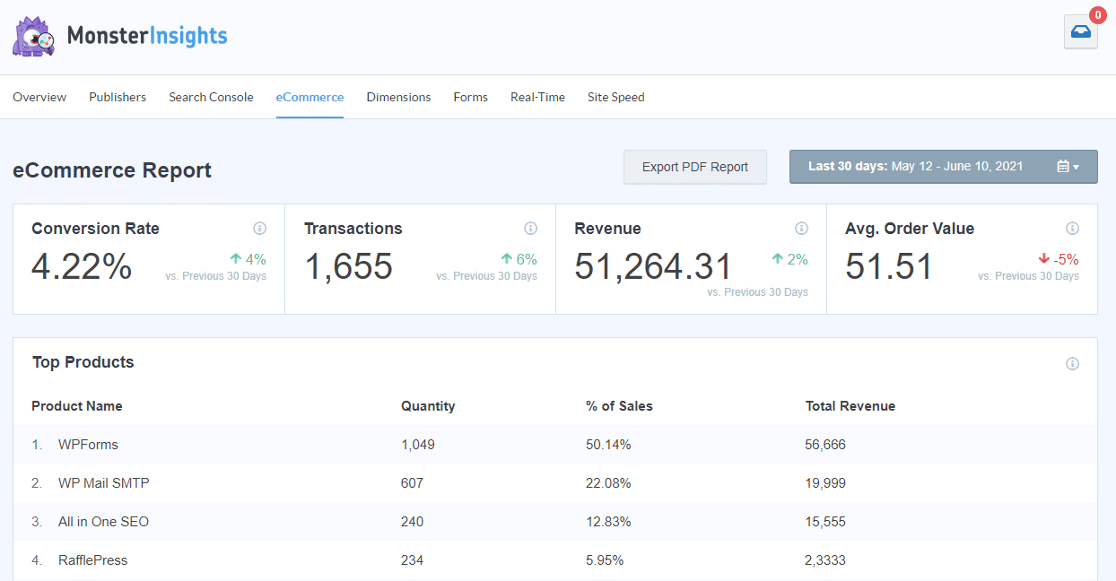Open the Real-Time report tab

click(537, 97)
